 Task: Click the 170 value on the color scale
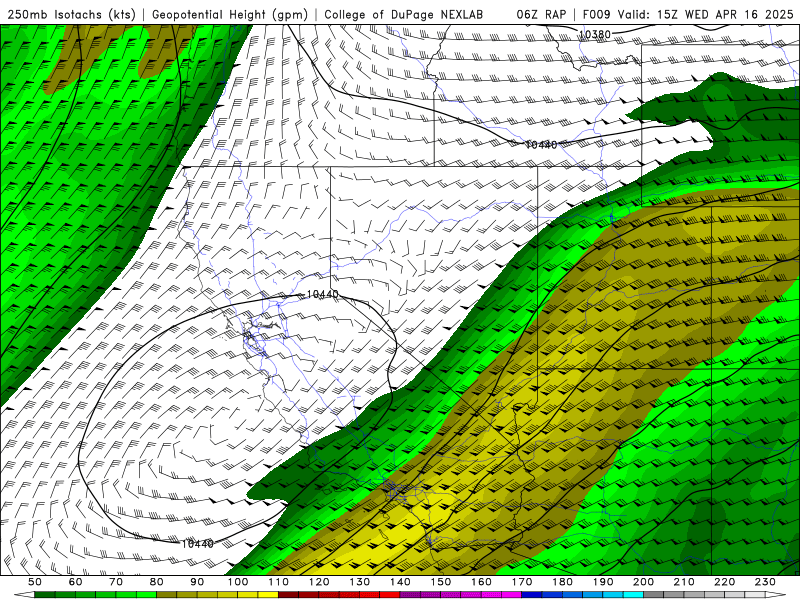tap(522, 582)
